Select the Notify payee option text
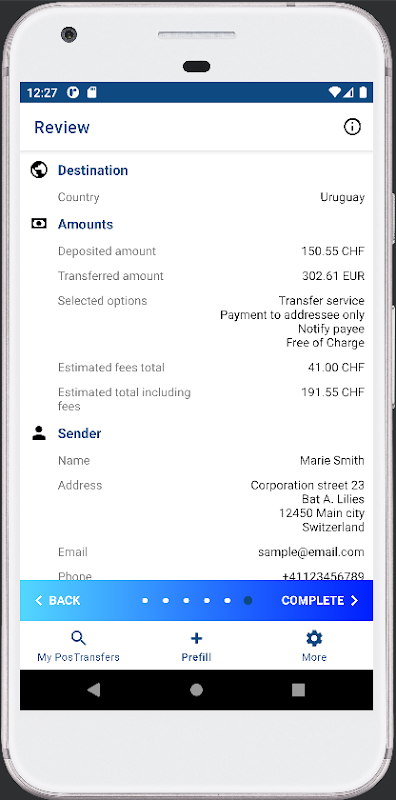The image size is (396, 800). click(x=331, y=329)
